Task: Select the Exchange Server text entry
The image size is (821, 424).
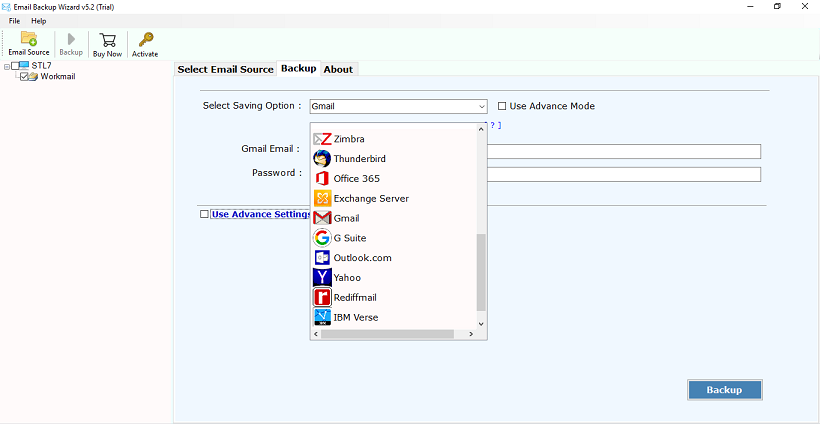Action: (x=371, y=198)
